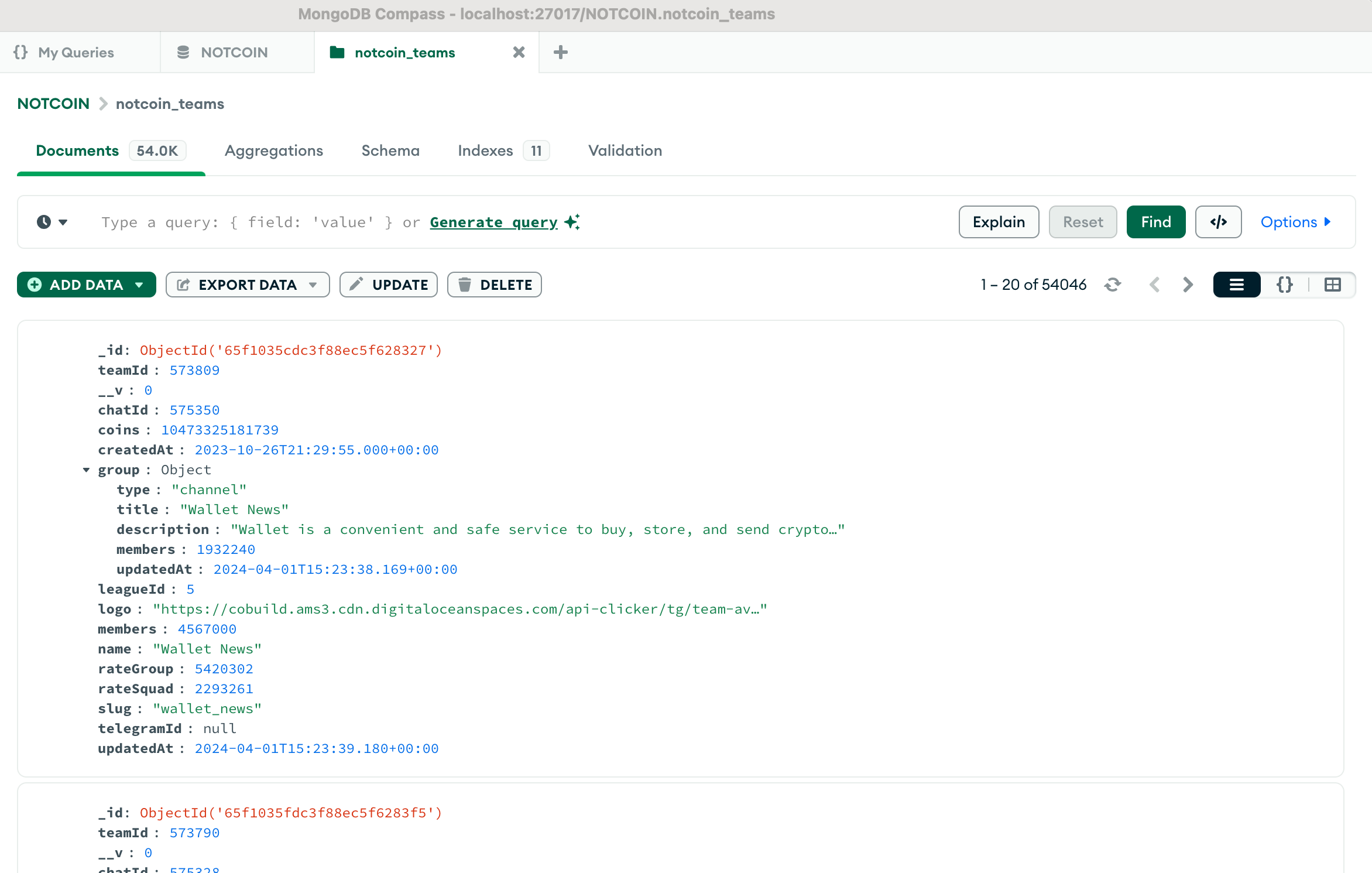
Task: Go to the Indexes tab
Action: (x=503, y=150)
